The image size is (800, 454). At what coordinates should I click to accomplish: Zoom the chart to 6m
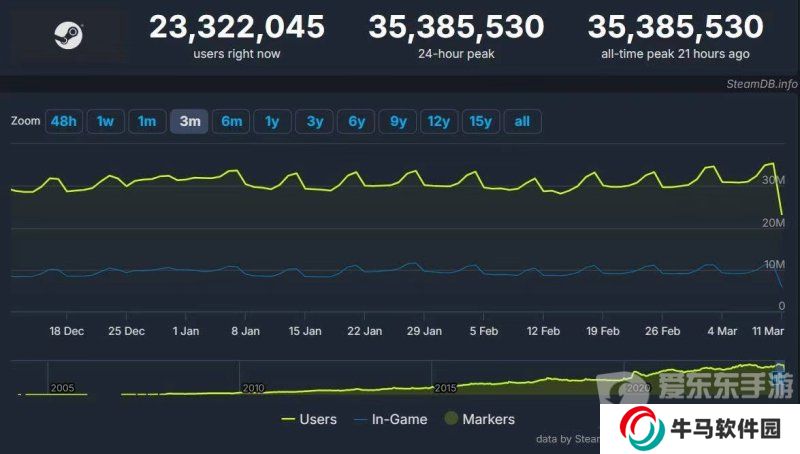(x=231, y=122)
